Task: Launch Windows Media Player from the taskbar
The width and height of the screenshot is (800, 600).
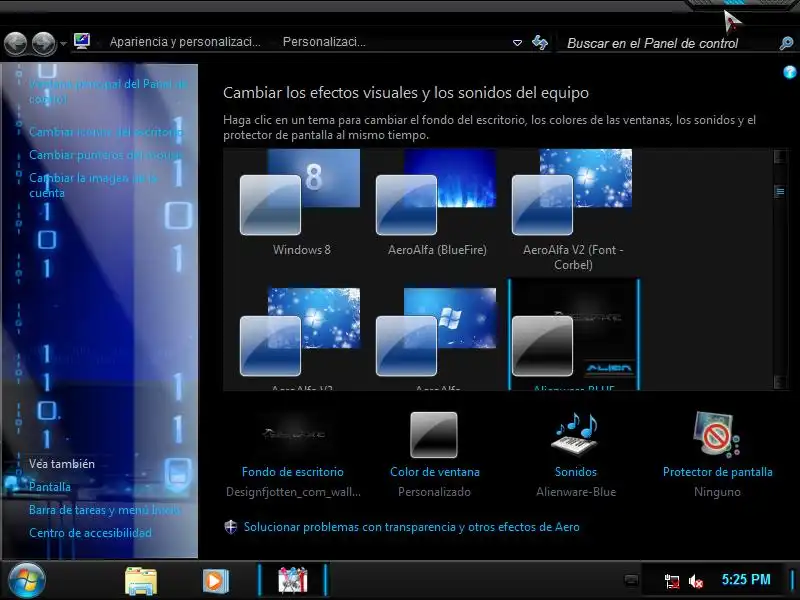Action: point(215,581)
